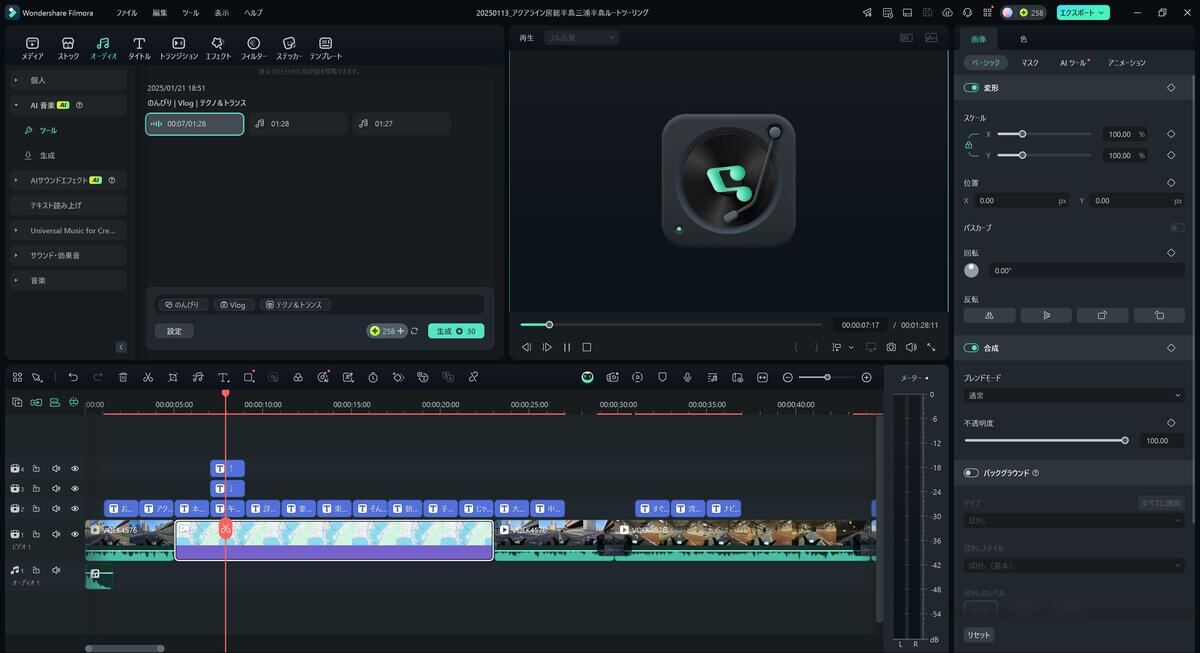Click the snapshot camera icon under preview
1200x653 pixels.
(x=891, y=347)
